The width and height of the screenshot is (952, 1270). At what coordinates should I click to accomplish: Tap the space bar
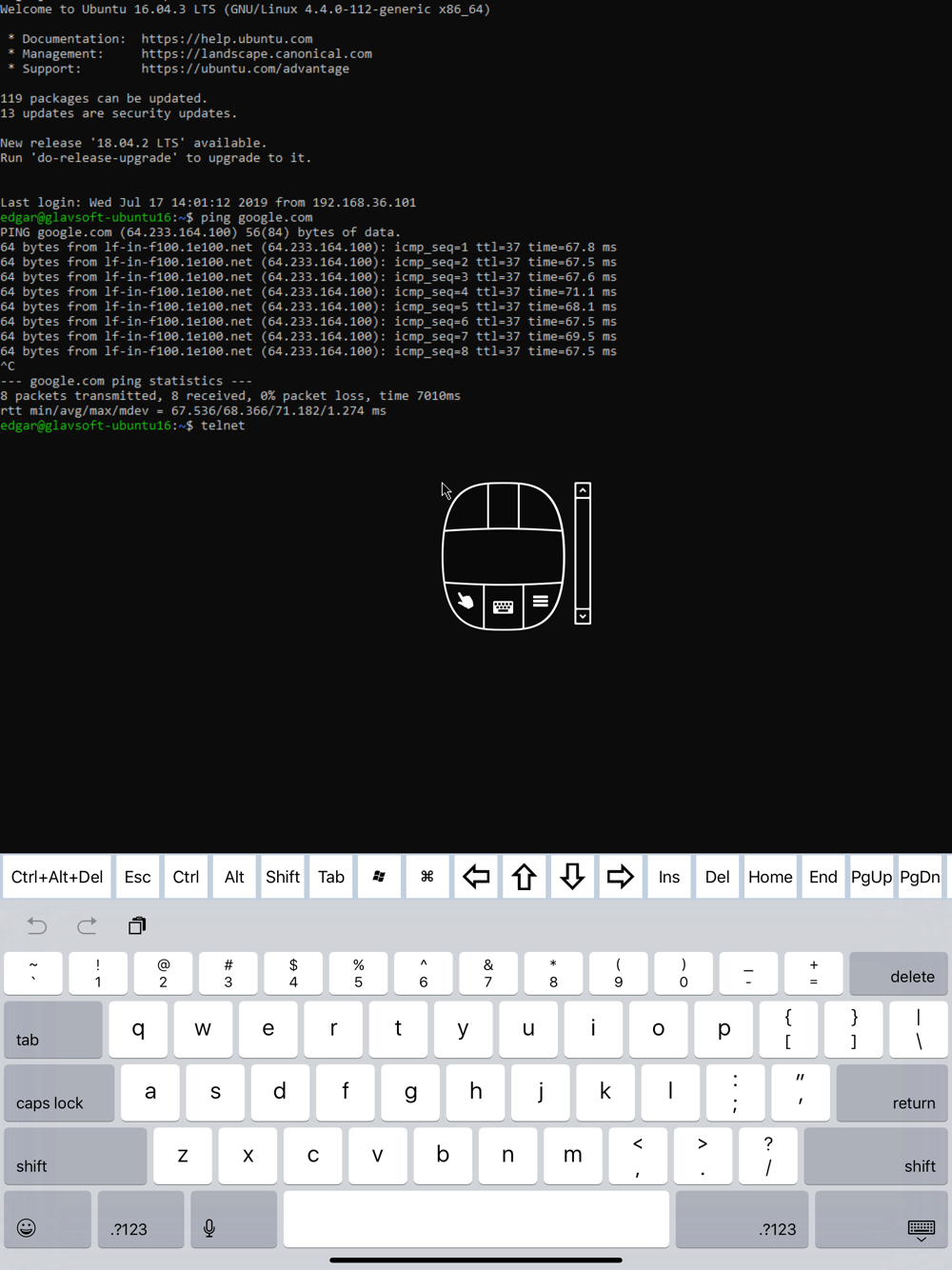(476, 1220)
